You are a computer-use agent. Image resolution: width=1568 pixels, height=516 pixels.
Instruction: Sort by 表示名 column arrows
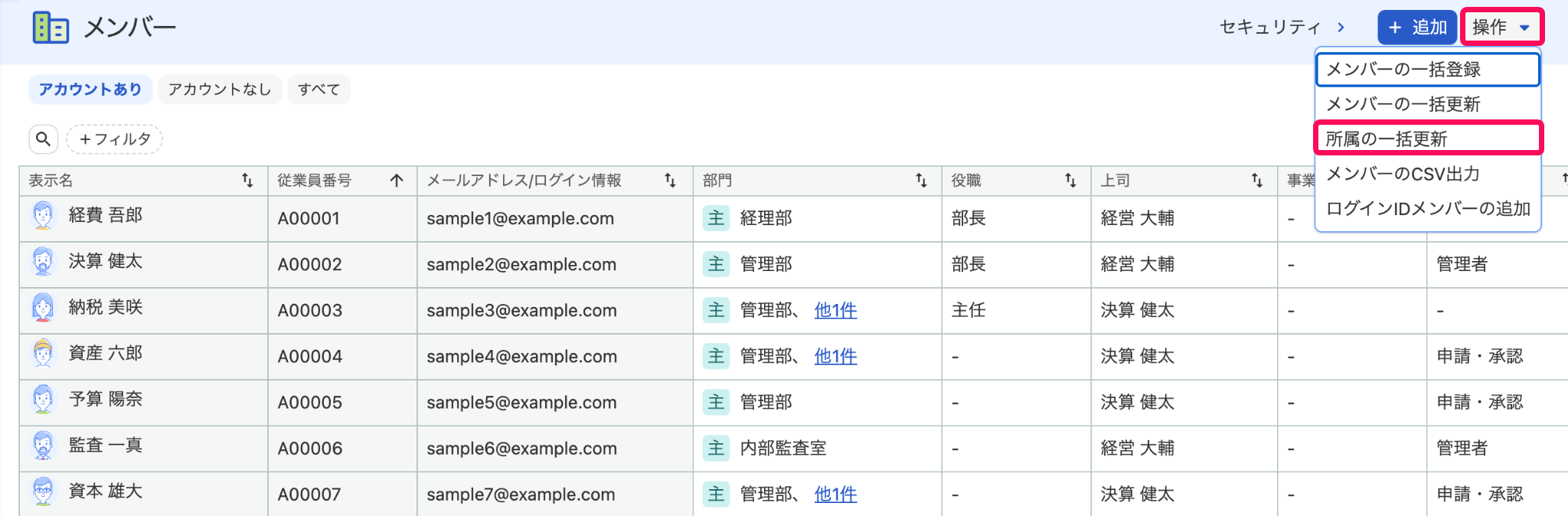click(247, 180)
